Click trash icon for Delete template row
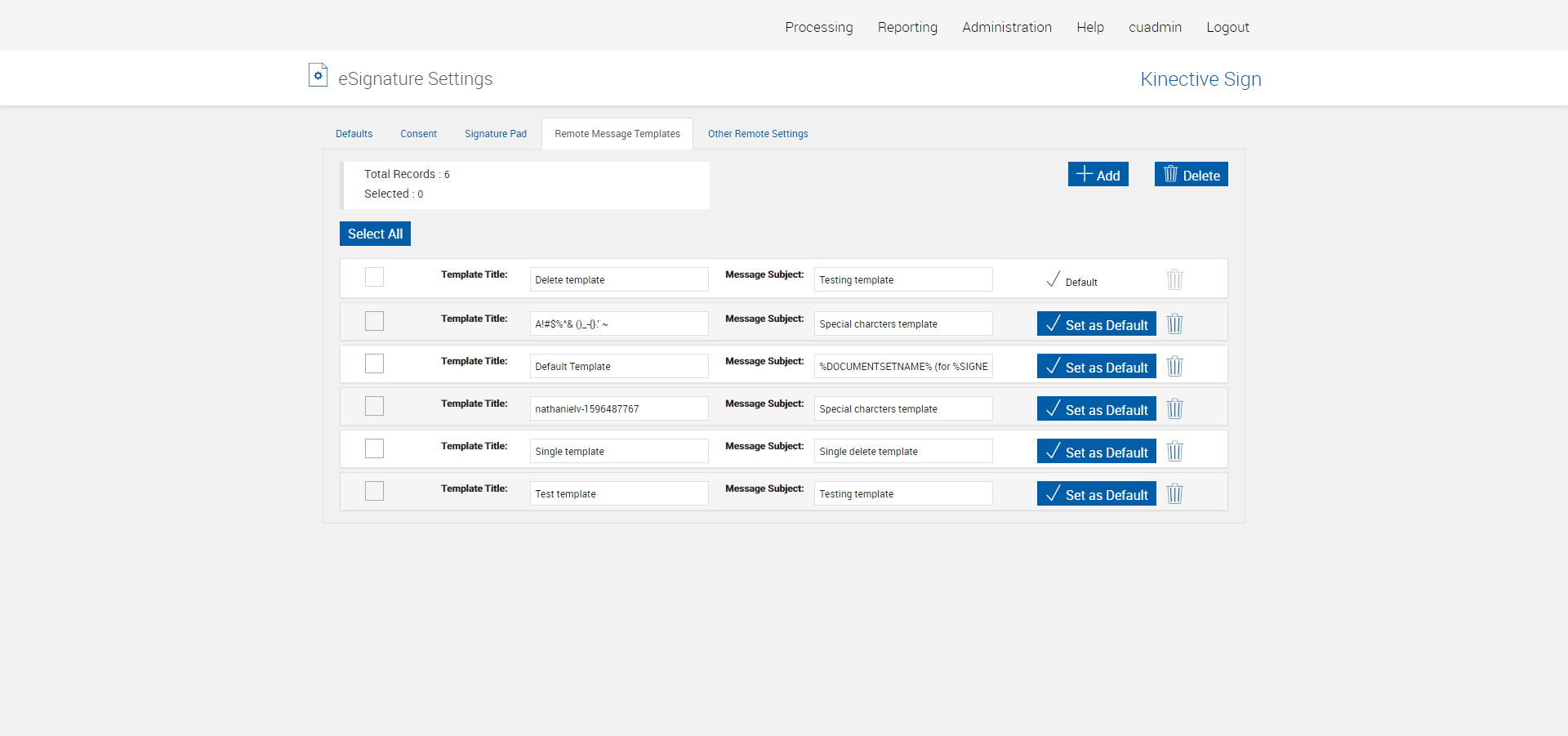 [1174, 279]
